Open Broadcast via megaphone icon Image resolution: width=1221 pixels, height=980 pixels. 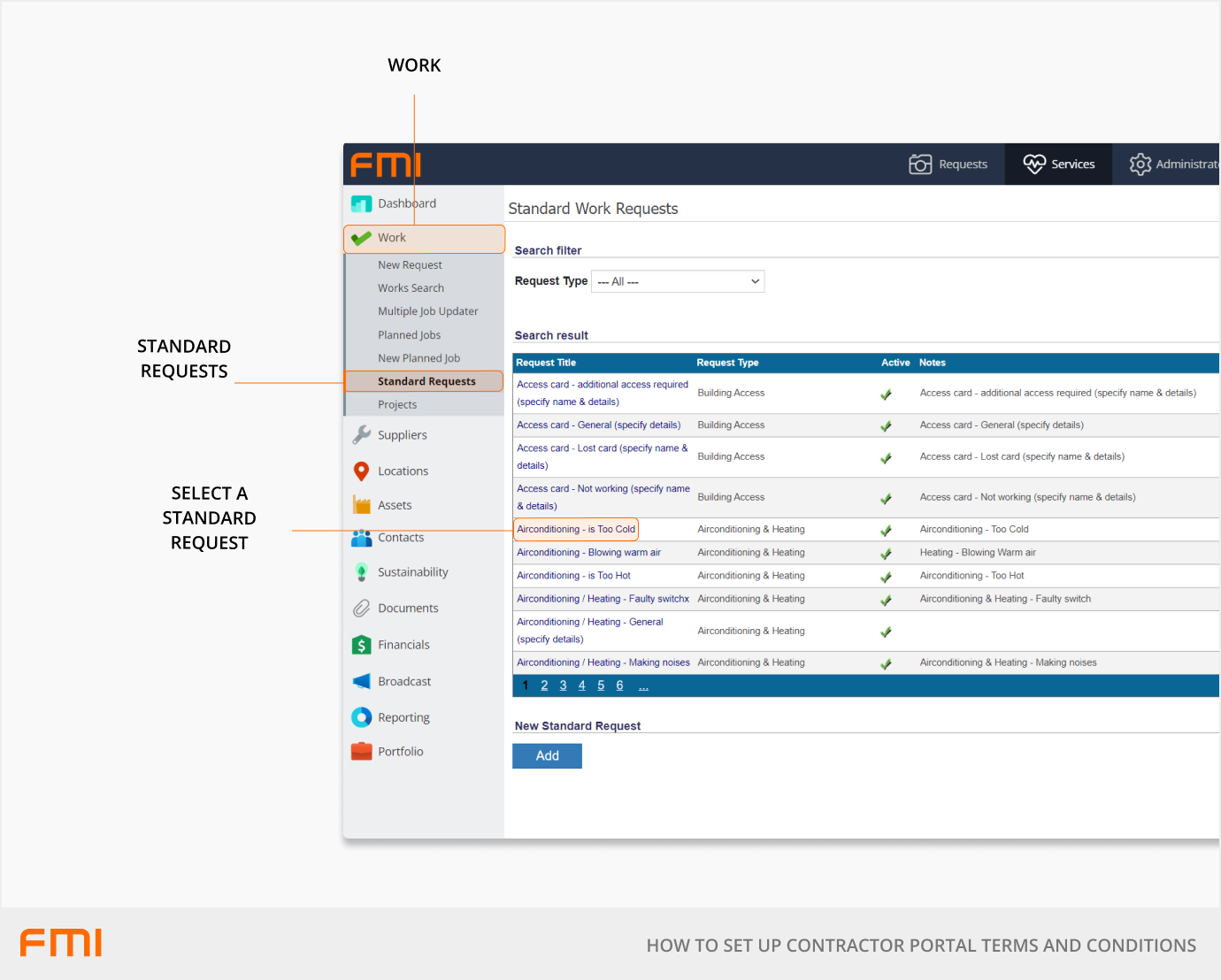pos(361,681)
